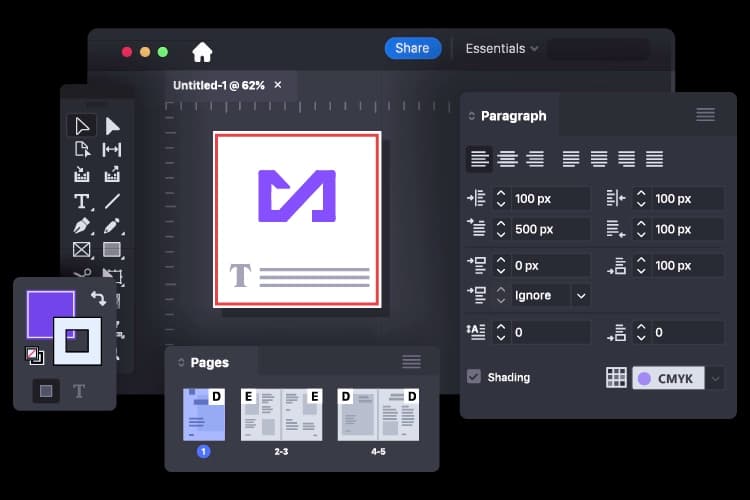Align paragraph right
750x500 pixels.
coord(535,159)
